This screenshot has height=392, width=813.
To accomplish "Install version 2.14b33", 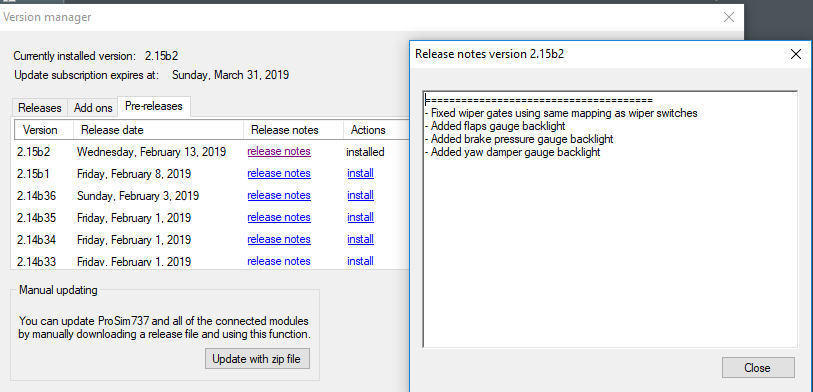I will point(360,261).
